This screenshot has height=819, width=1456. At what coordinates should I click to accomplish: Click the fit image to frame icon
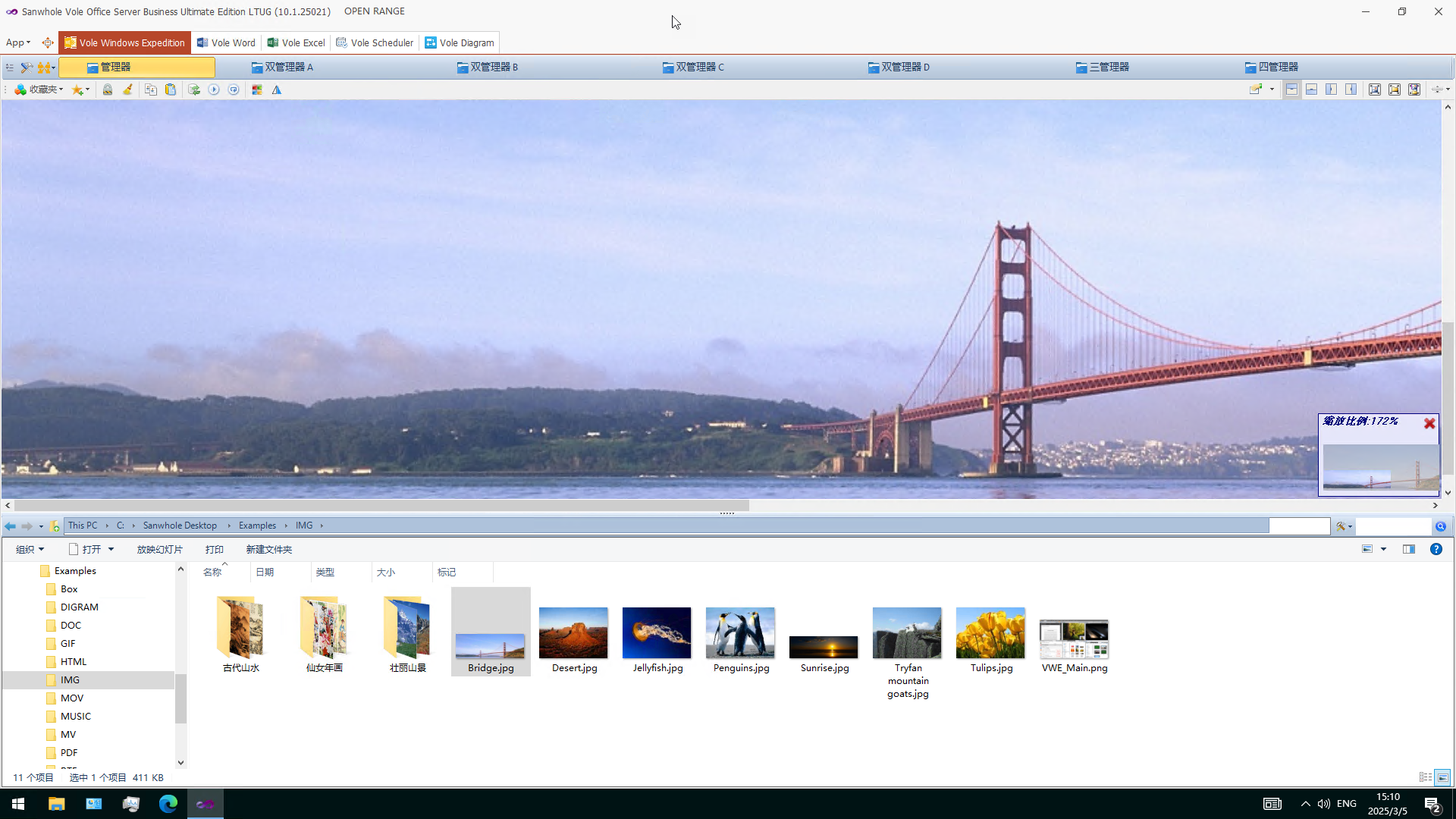pyautogui.click(x=1375, y=89)
